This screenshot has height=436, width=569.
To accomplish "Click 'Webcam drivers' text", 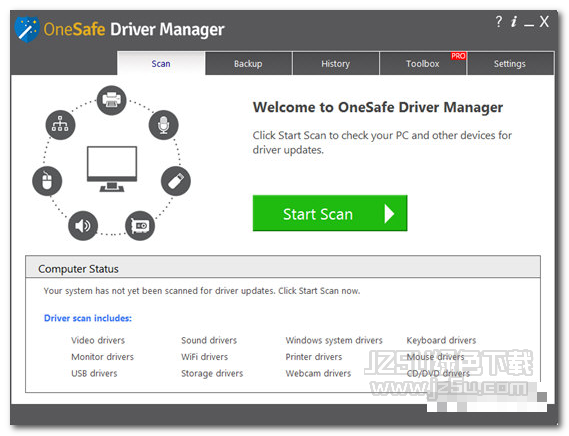I will 318,373.
